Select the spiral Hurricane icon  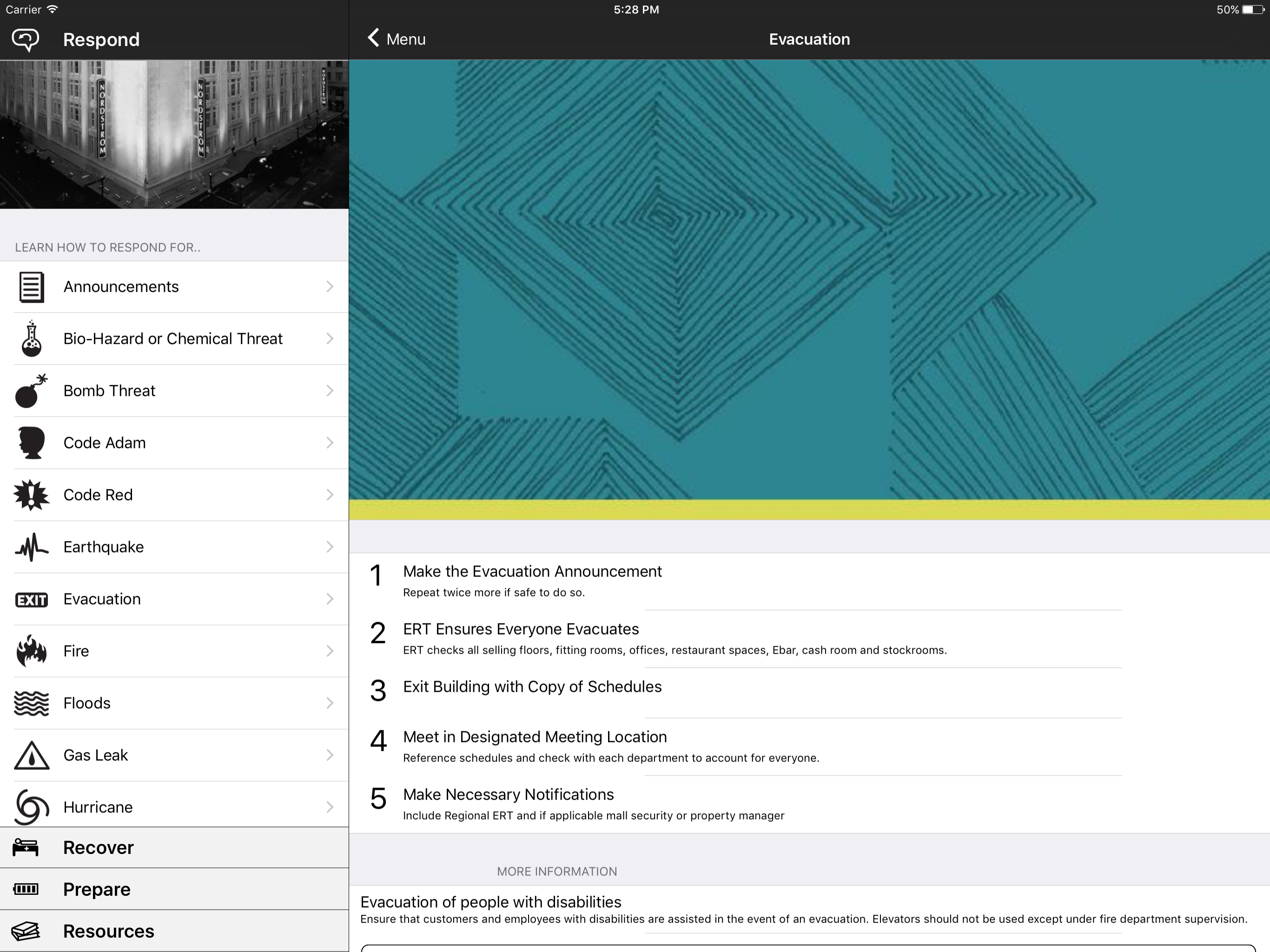[x=31, y=807]
